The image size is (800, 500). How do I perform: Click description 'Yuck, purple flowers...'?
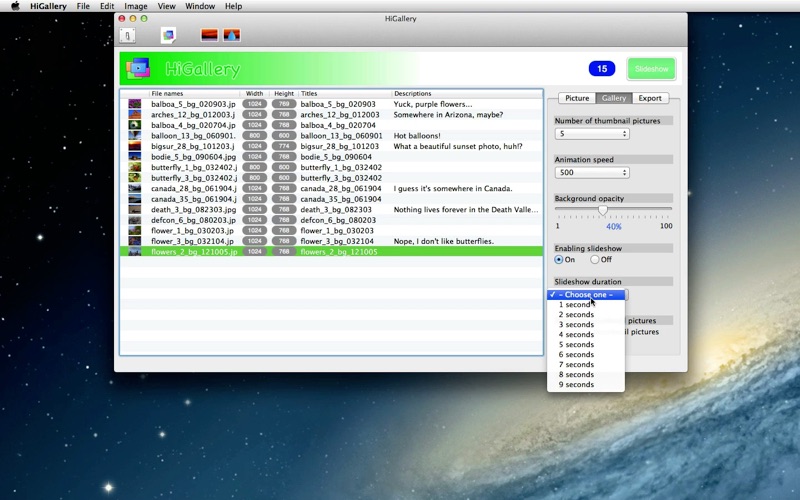tap(433, 104)
